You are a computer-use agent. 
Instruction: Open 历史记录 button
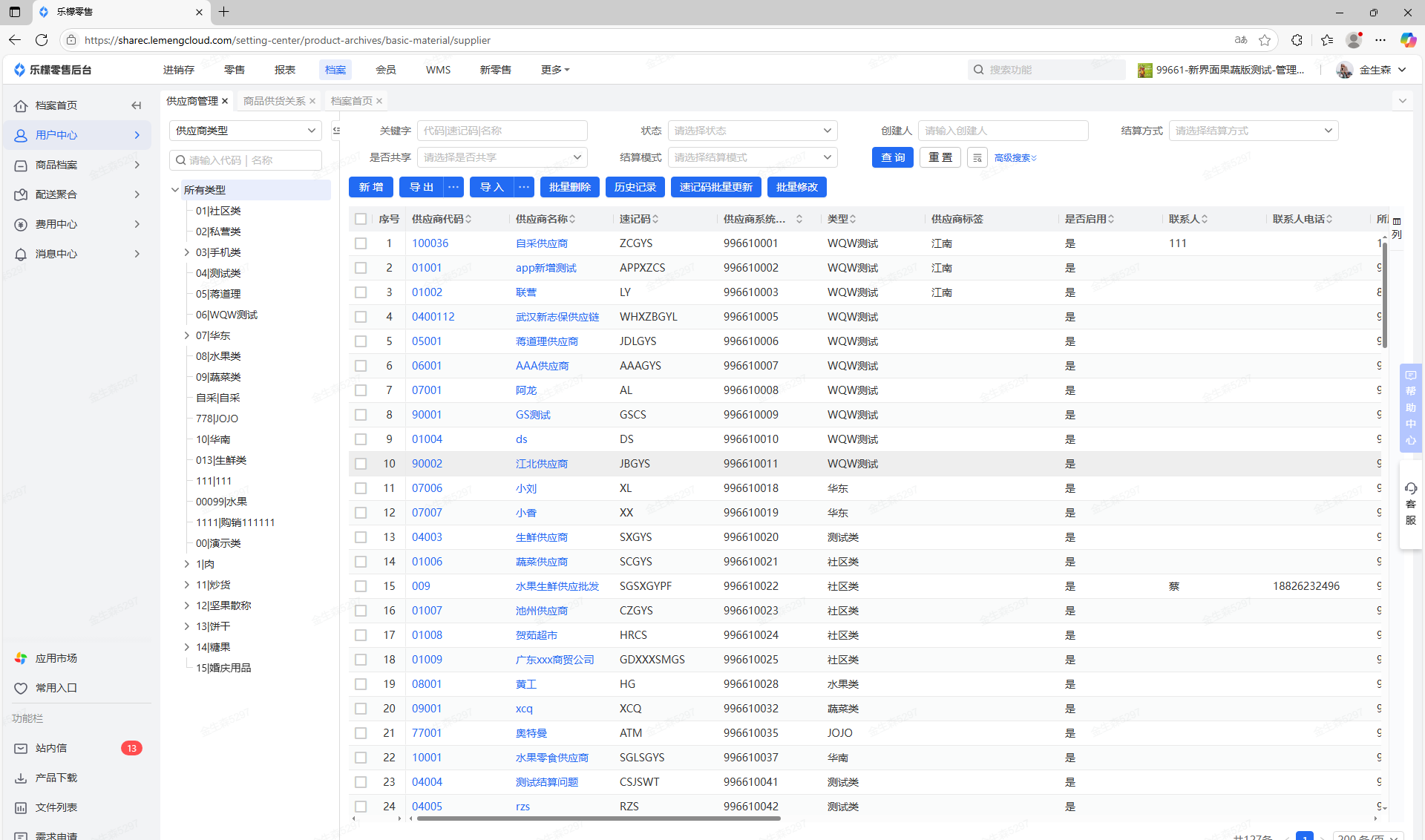635,187
